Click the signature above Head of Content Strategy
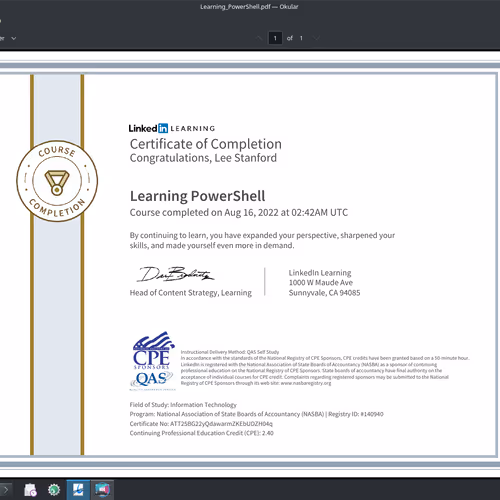The image size is (500, 500). (175, 274)
